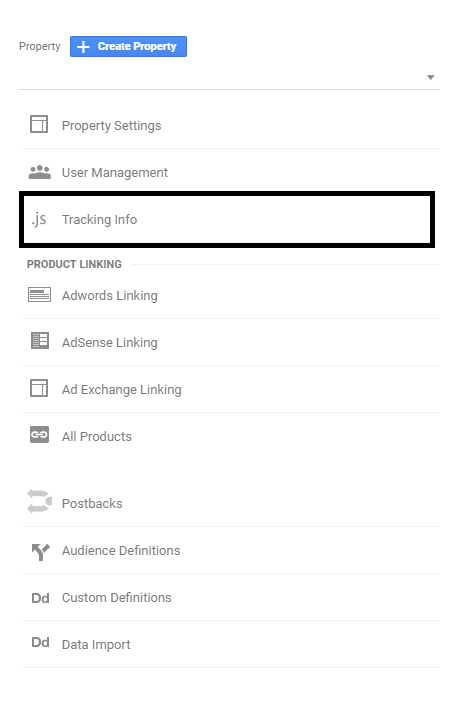Image resolution: width=449 pixels, height=715 pixels.
Task: Click the Dd icon beside Data Import
Action: tap(40, 642)
